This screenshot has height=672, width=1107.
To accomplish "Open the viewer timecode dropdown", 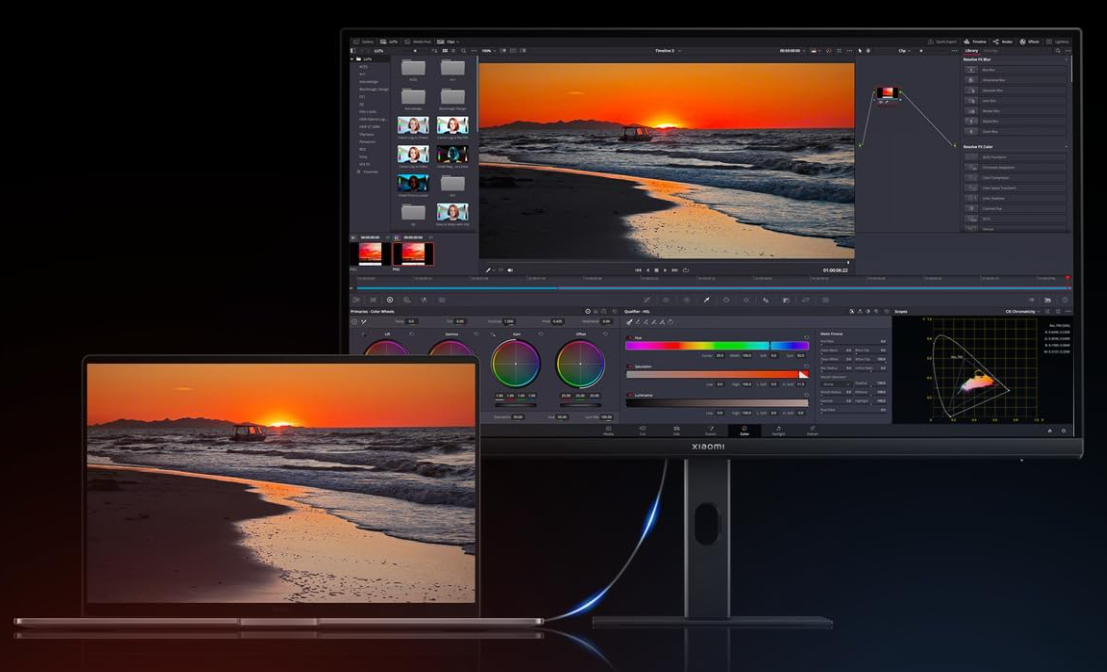I will click(x=793, y=51).
